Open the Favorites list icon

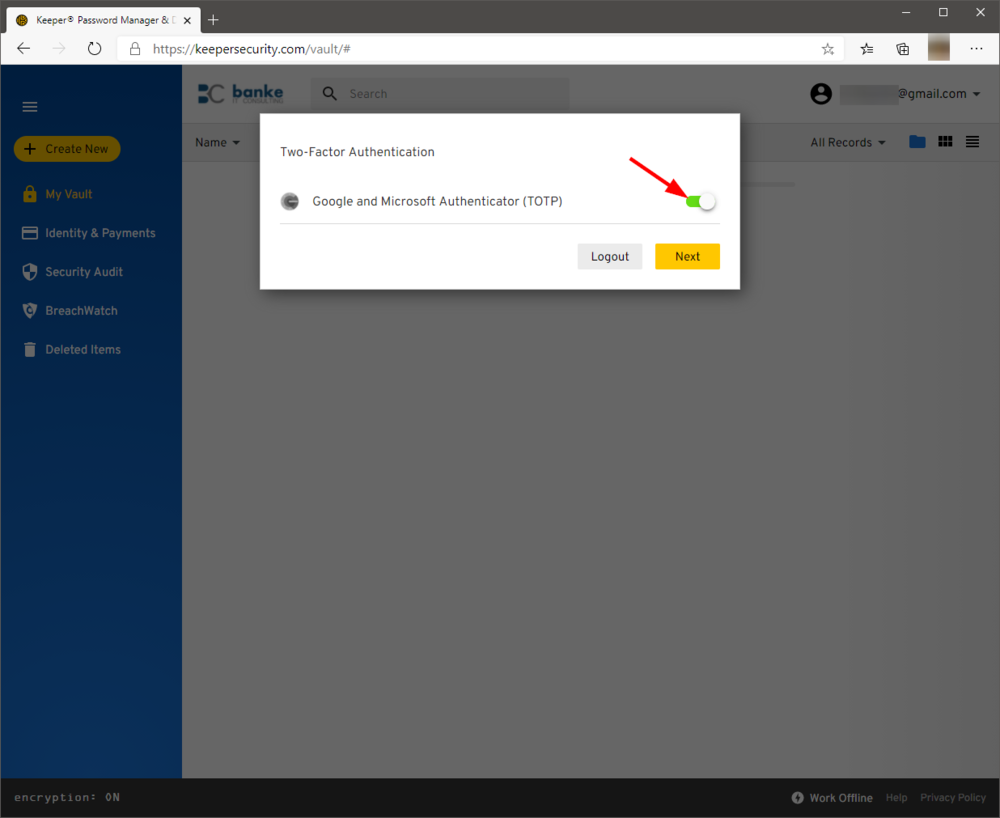tap(866, 49)
